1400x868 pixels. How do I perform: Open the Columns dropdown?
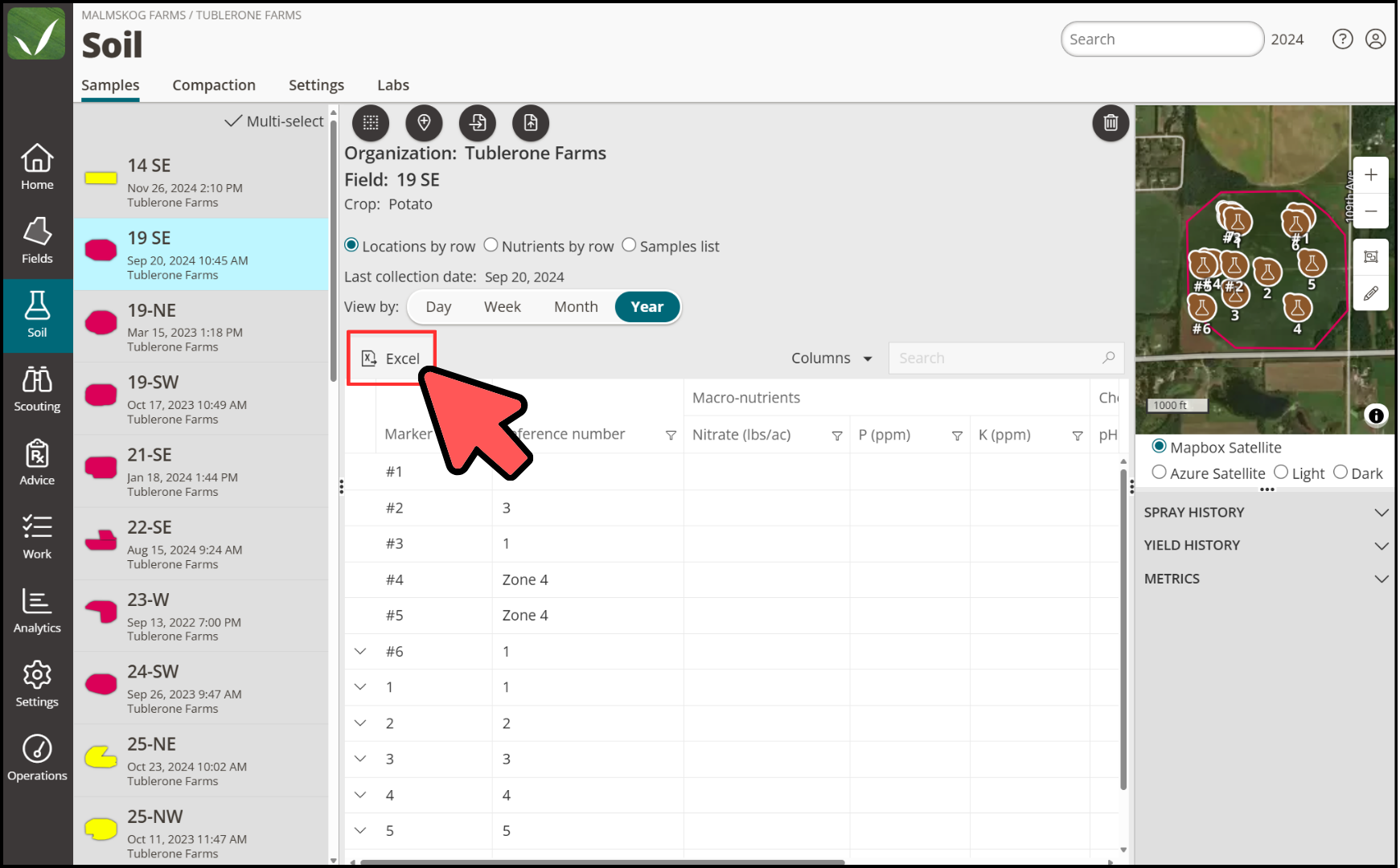(x=831, y=358)
